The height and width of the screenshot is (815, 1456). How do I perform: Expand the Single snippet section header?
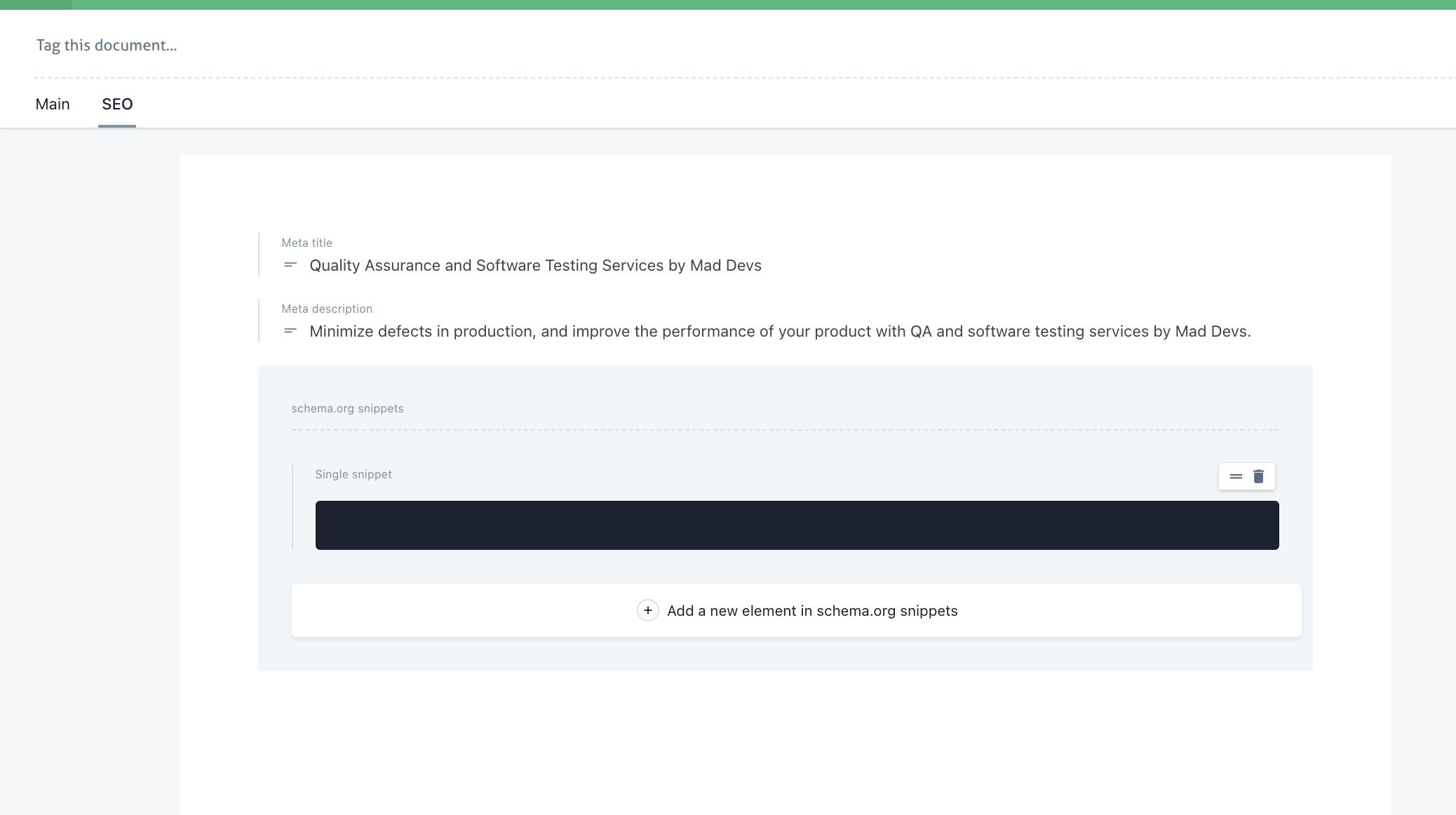click(x=353, y=474)
